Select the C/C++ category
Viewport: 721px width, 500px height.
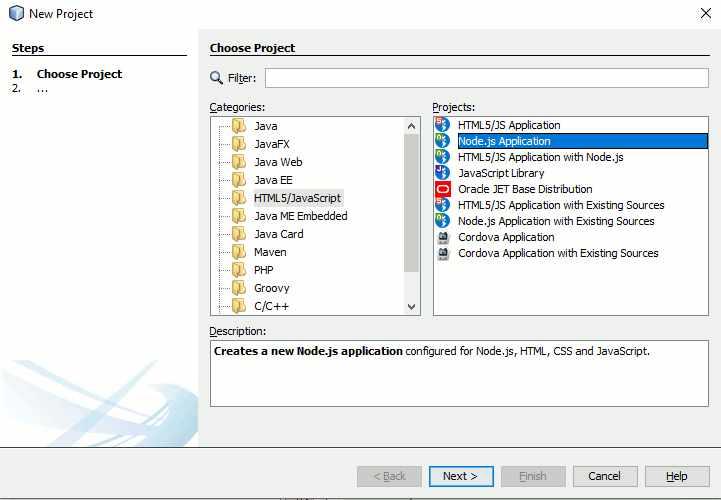click(x=271, y=306)
